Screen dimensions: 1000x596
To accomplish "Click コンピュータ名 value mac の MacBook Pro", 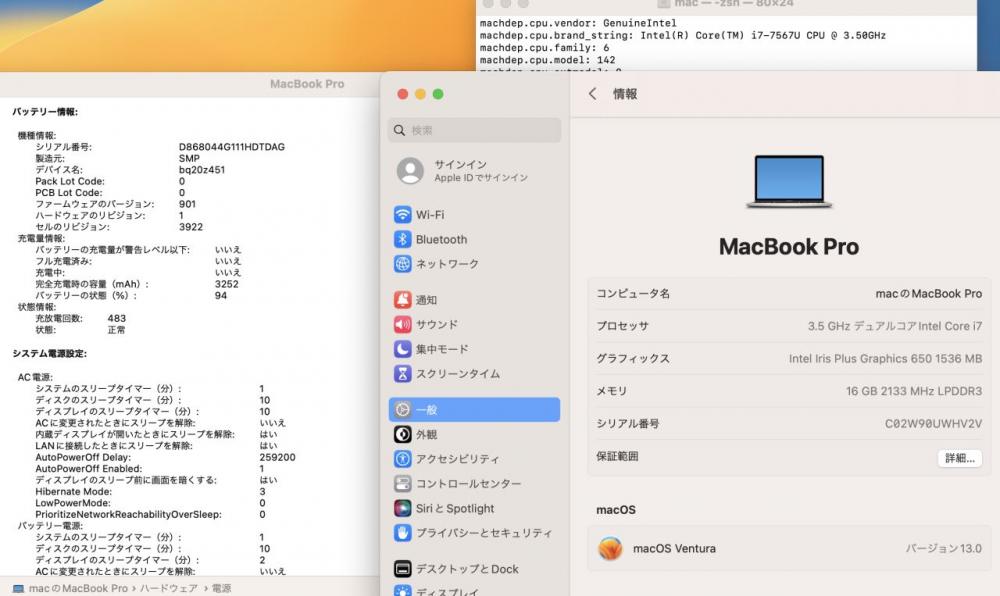I will (929, 294).
